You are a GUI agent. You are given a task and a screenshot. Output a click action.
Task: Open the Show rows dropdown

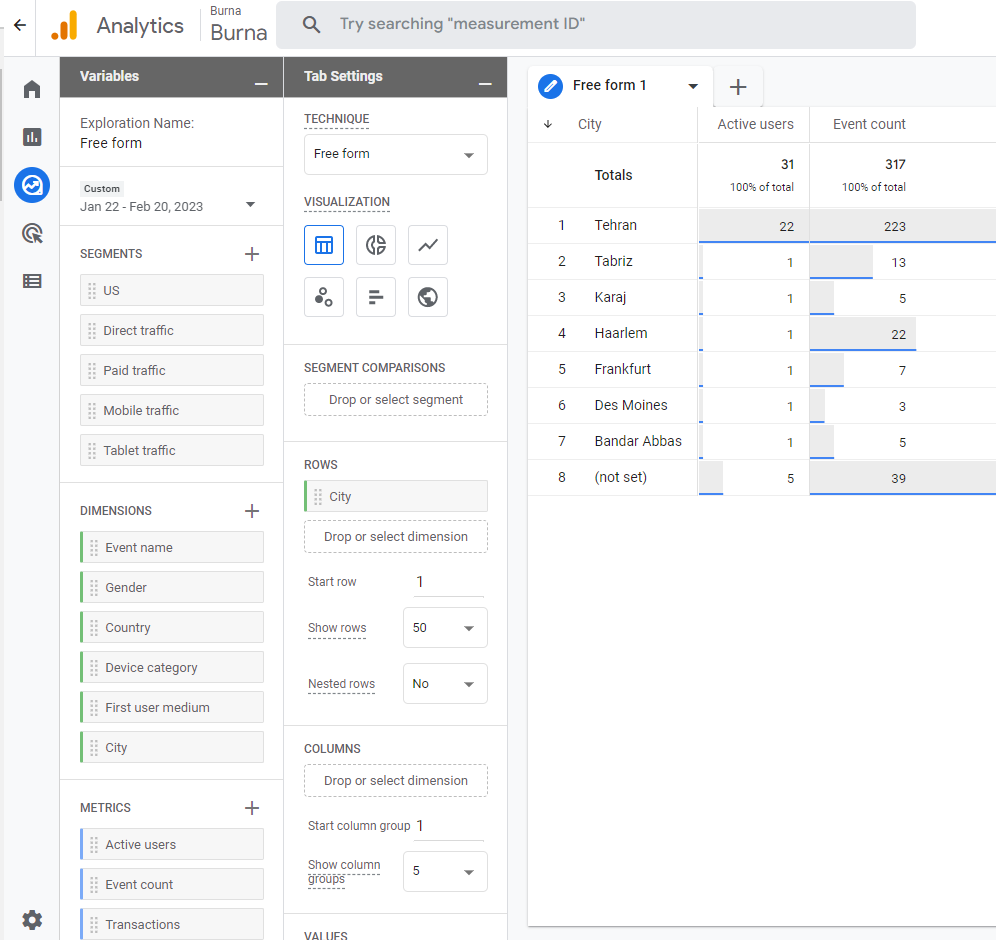[445, 628]
